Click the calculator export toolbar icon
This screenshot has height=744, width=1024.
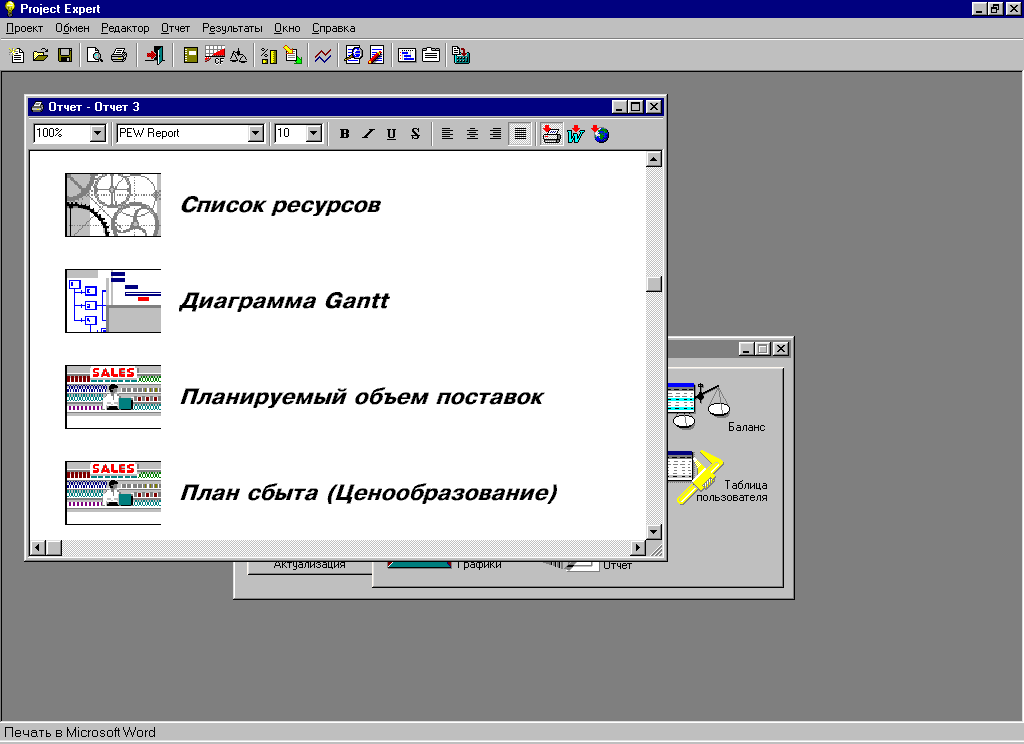tap(461, 56)
